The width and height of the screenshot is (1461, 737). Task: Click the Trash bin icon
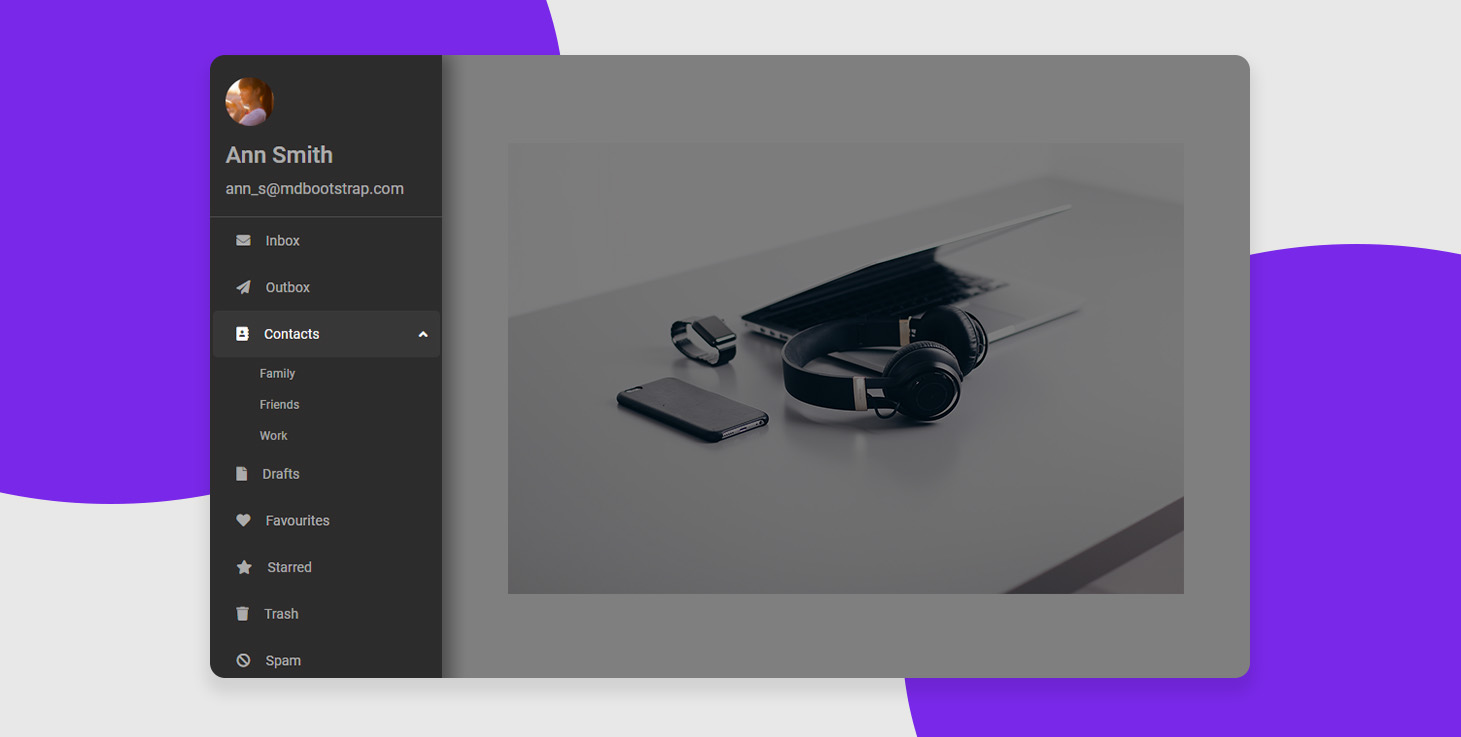[242, 614]
